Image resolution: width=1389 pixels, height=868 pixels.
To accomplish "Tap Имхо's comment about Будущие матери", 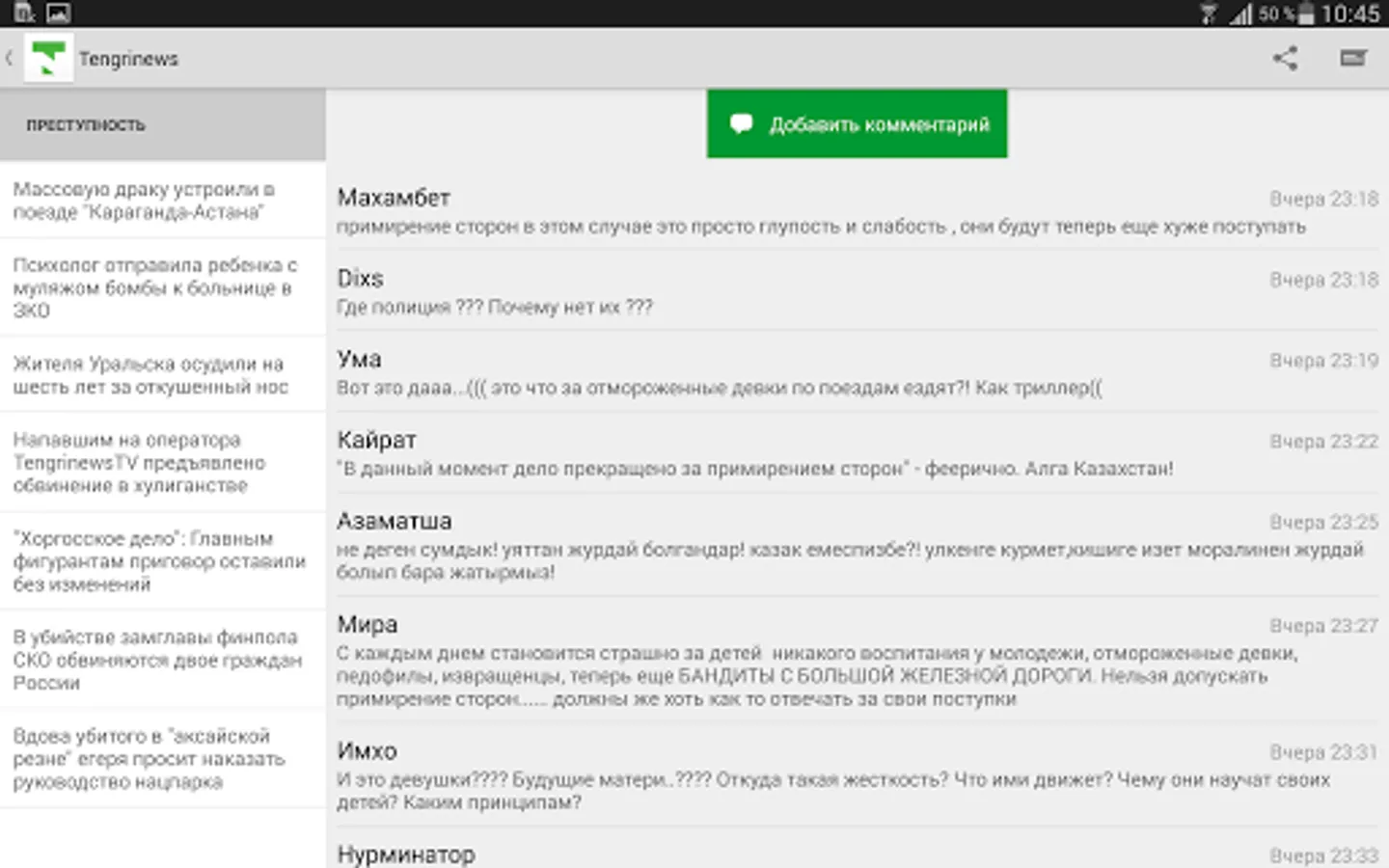I will 833,791.
